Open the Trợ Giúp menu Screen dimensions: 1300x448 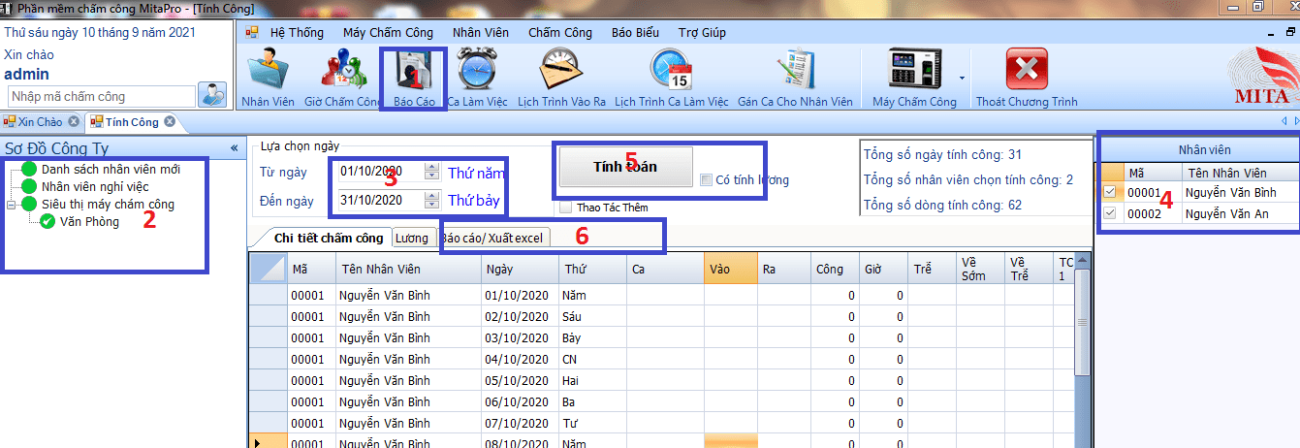pos(701,32)
